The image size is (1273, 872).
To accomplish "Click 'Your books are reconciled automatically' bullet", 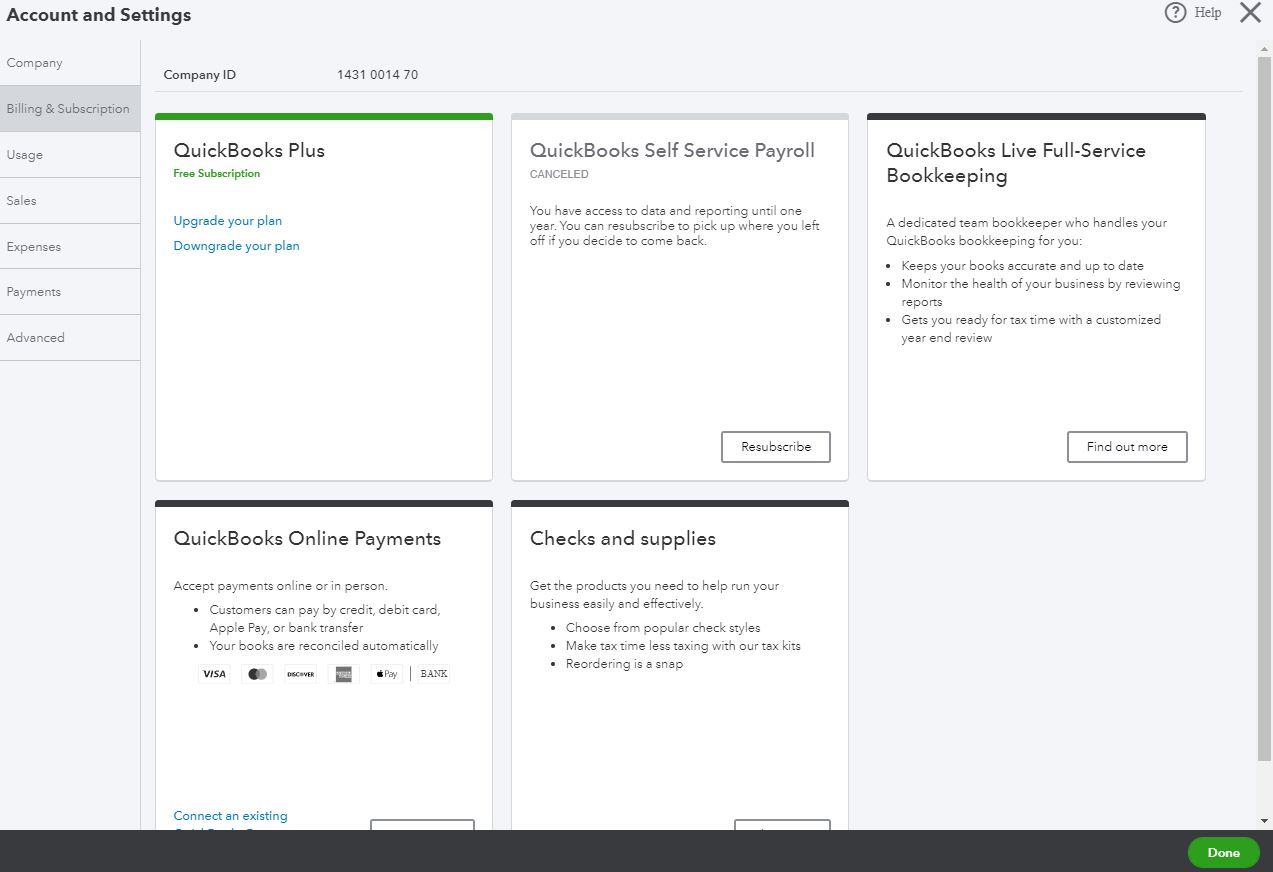I will pos(324,646).
